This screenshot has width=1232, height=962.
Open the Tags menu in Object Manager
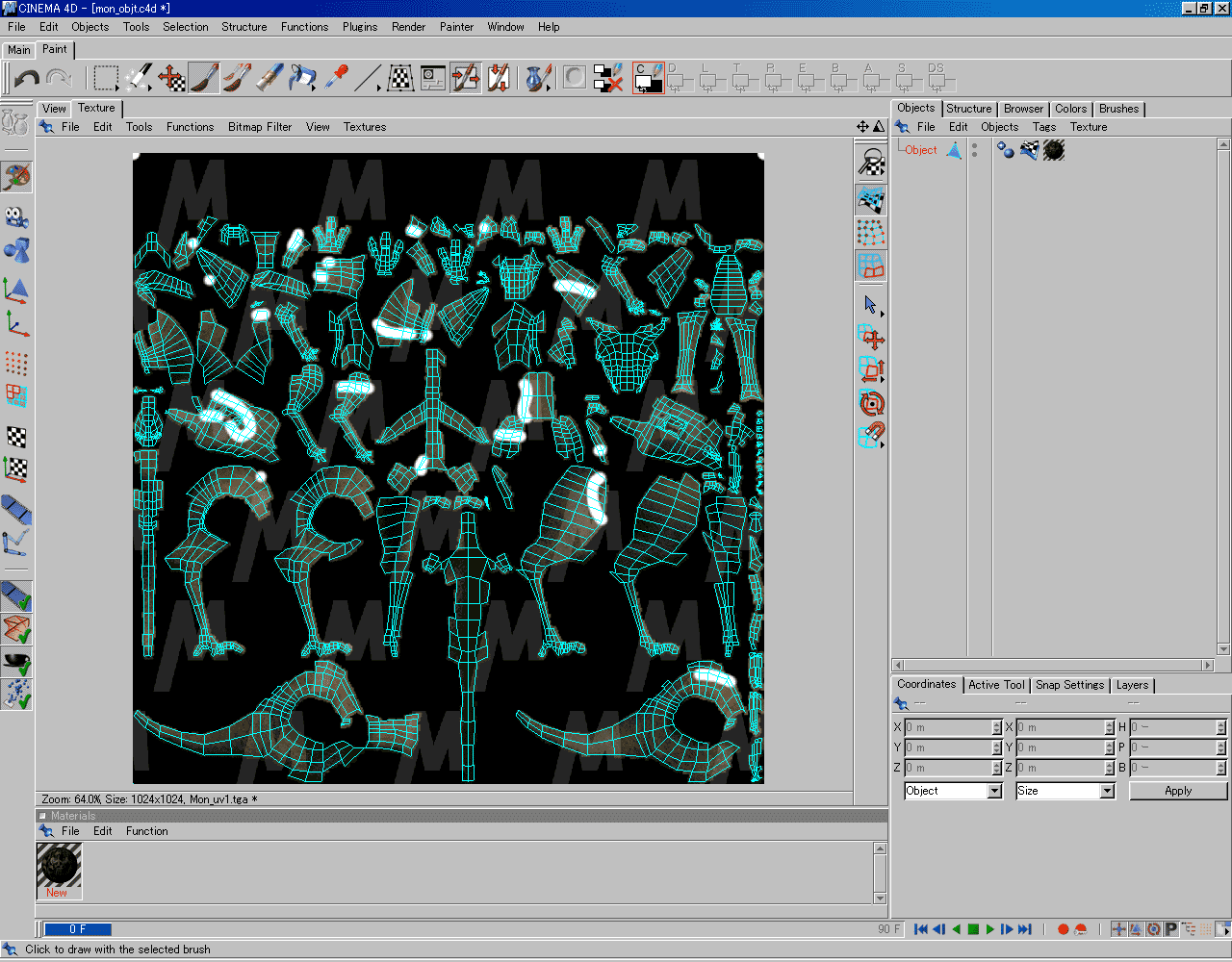click(x=1044, y=127)
